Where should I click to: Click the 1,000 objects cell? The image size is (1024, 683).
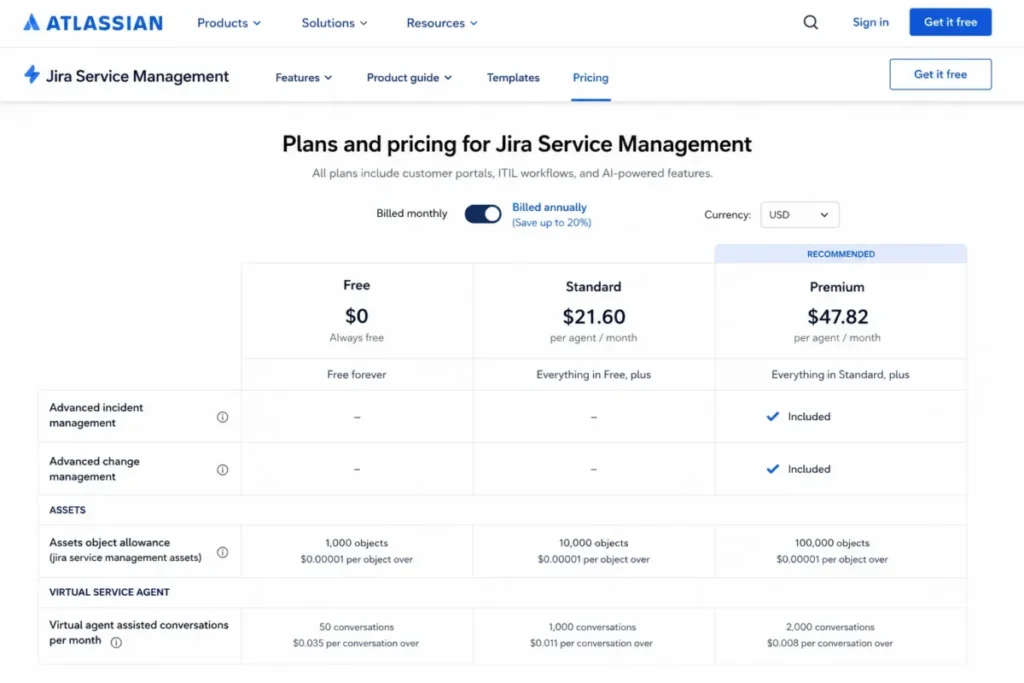pos(357,543)
